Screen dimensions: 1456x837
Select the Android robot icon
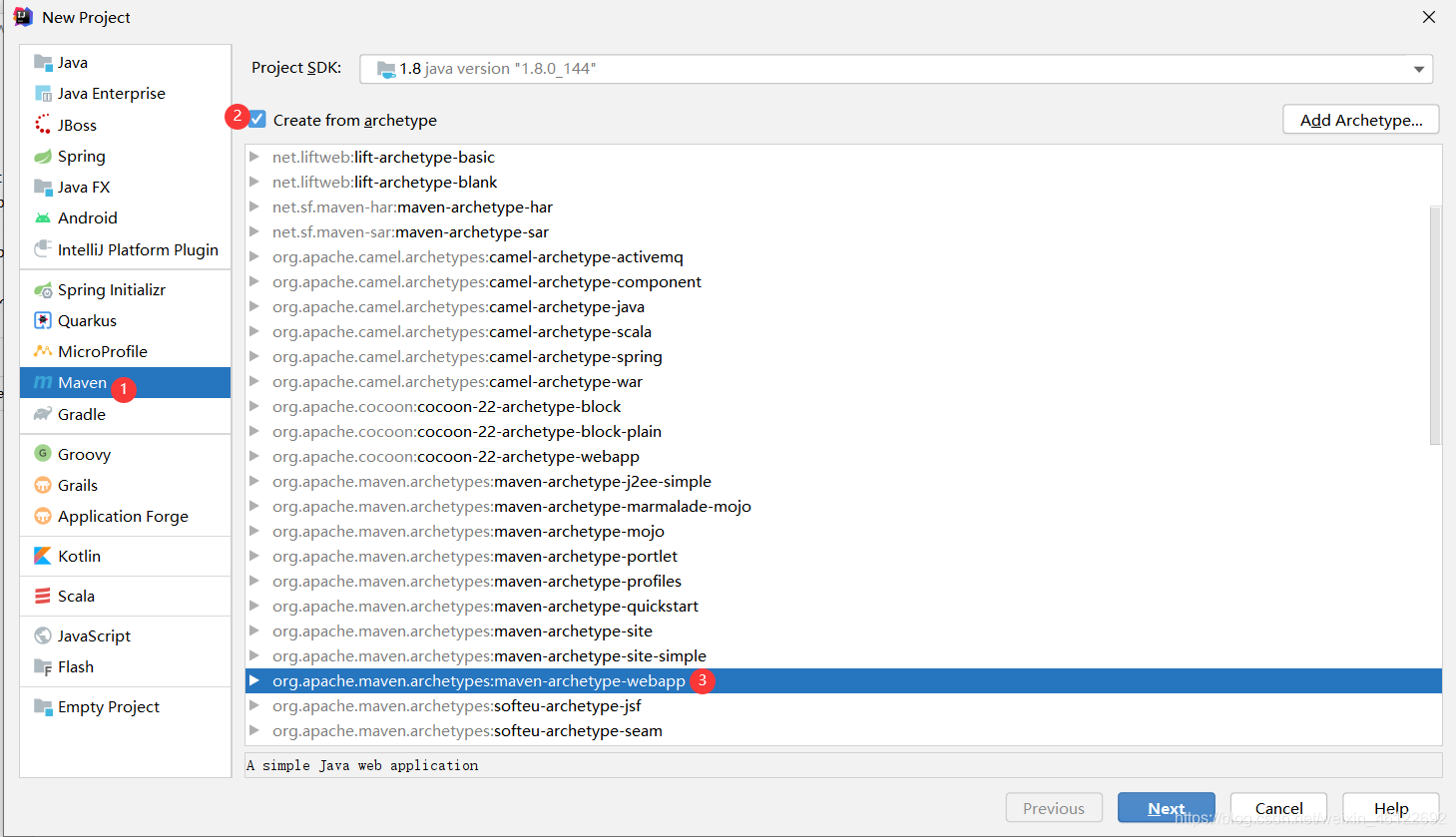pos(43,218)
